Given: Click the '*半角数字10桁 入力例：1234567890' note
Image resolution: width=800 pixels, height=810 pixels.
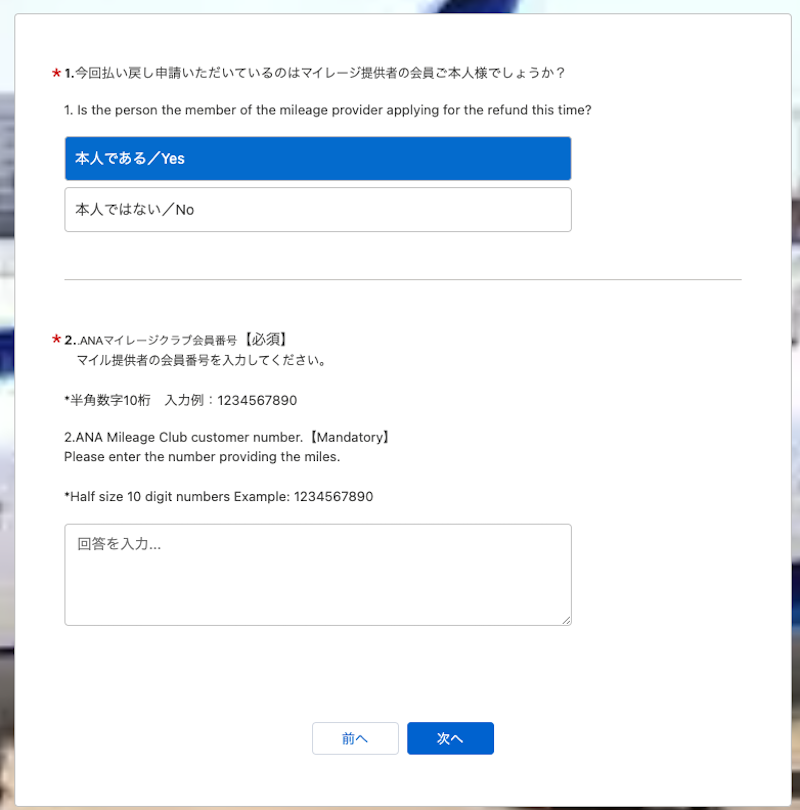Looking at the screenshot, I should point(180,400).
